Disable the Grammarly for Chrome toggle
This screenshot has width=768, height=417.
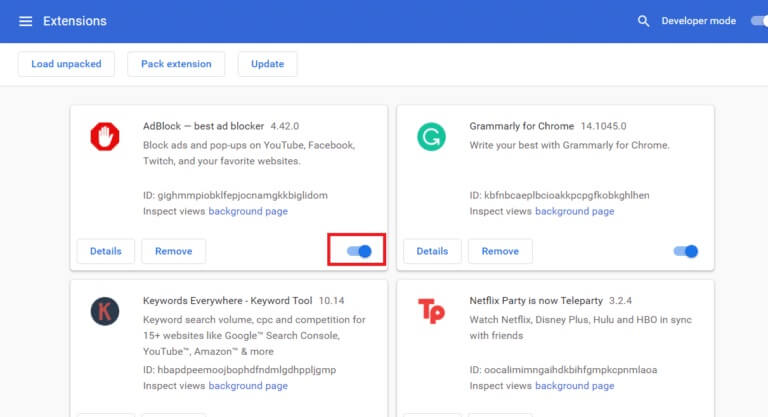686,251
